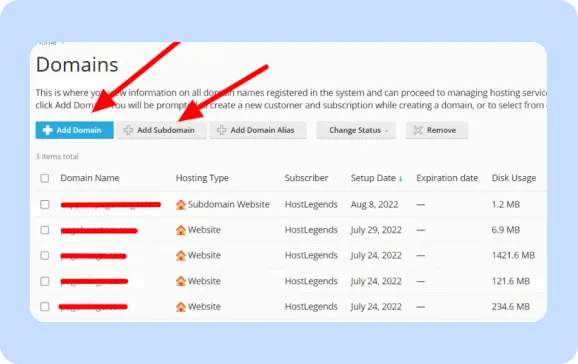Click the Remove button

click(x=437, y=130)
